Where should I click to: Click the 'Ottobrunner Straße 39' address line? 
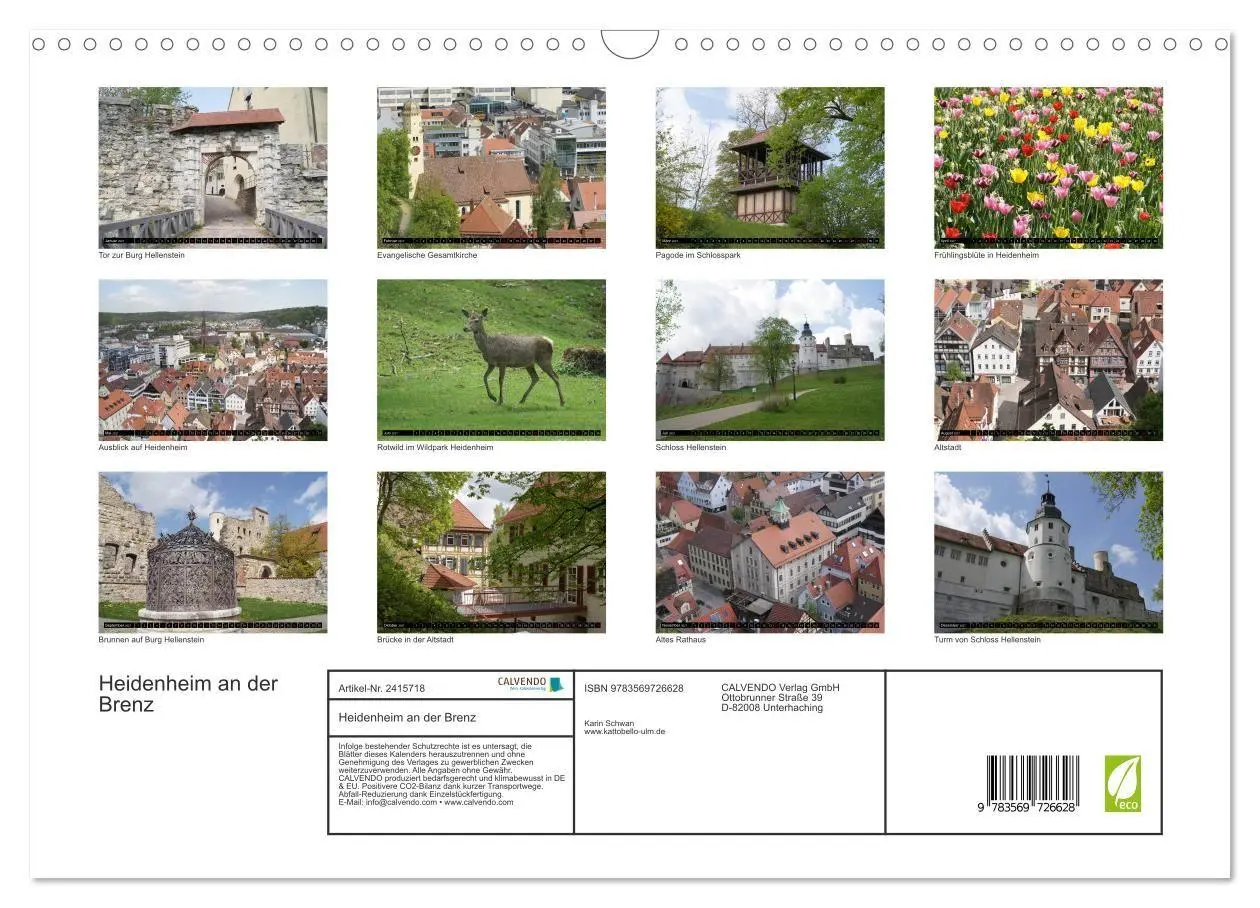click(x=772, y=698)
